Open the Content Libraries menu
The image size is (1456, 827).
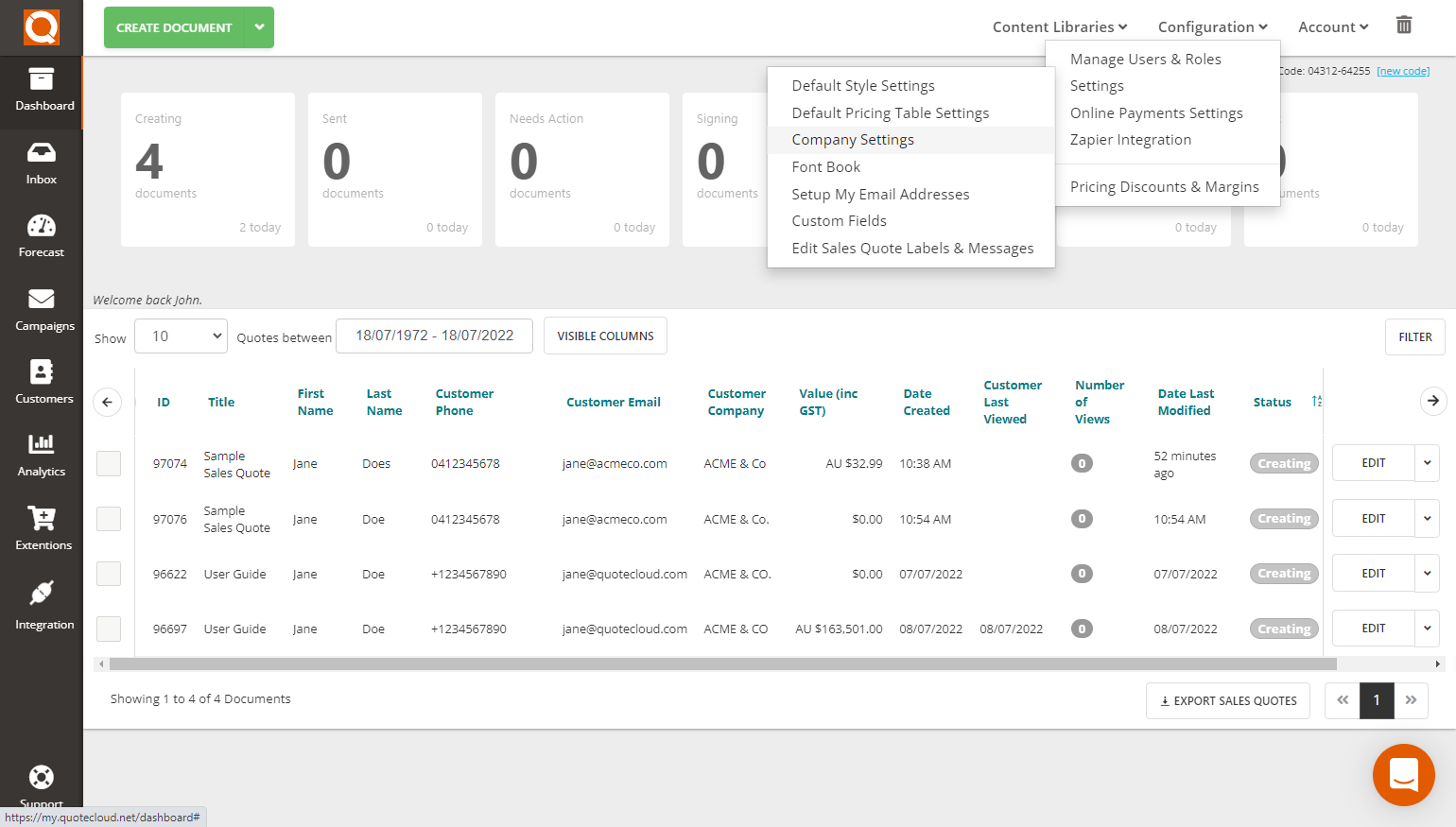pyautogui.click(x=1059, y=26)
